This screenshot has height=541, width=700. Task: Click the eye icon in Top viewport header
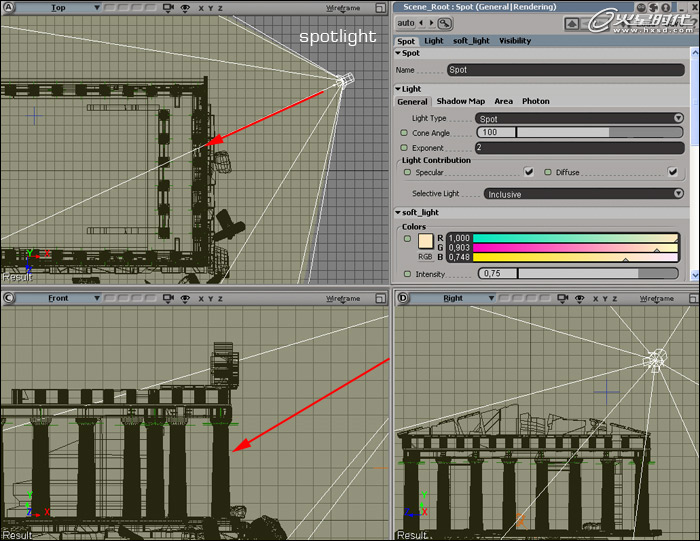184,7
